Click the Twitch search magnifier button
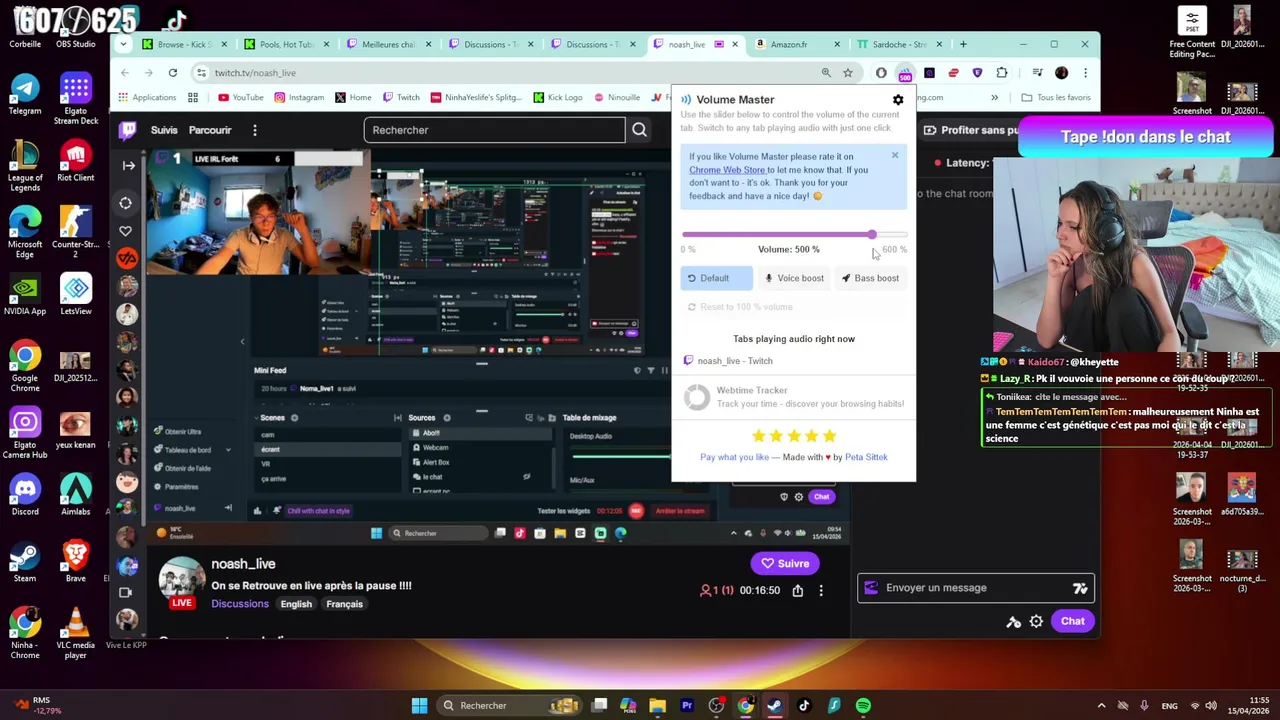Screen dimensions: 1280x720 (639, 130)
